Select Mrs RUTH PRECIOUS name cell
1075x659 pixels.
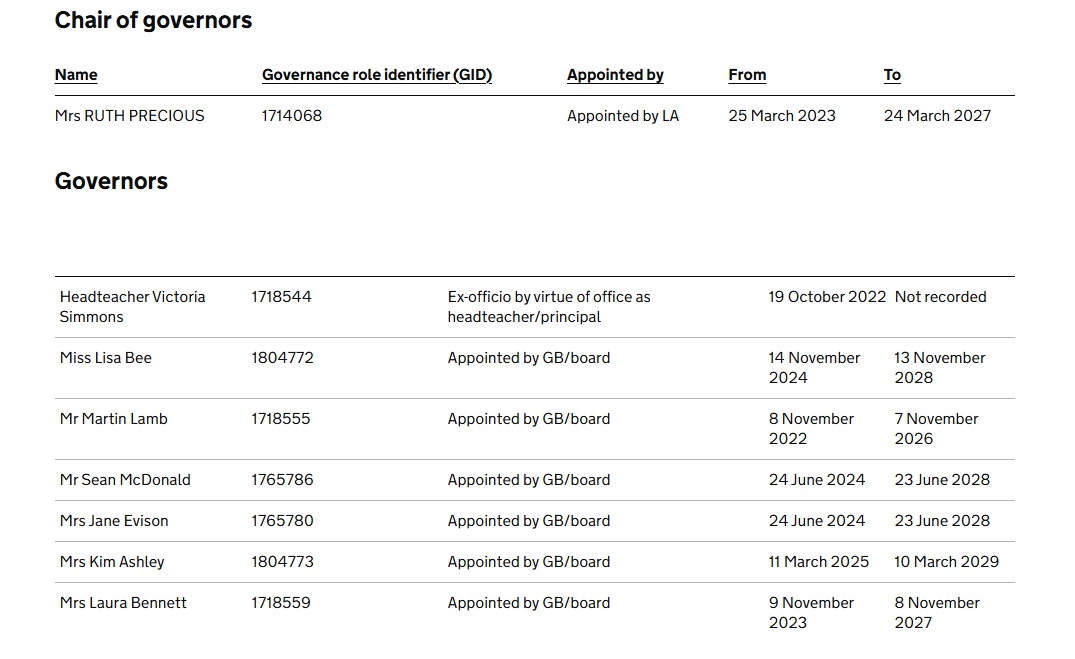pos(129,116)
